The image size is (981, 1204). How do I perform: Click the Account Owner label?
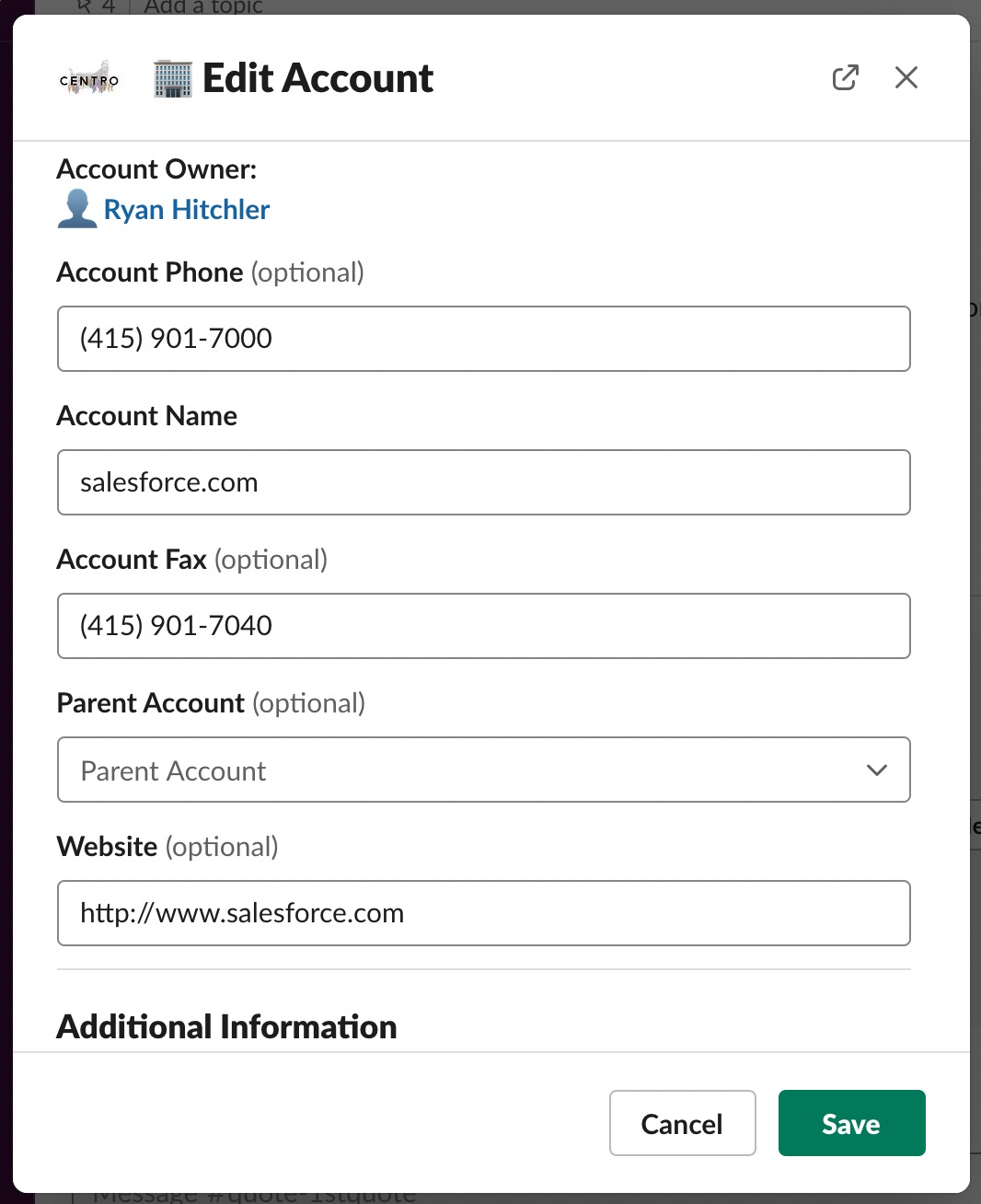tap(157, 169)
